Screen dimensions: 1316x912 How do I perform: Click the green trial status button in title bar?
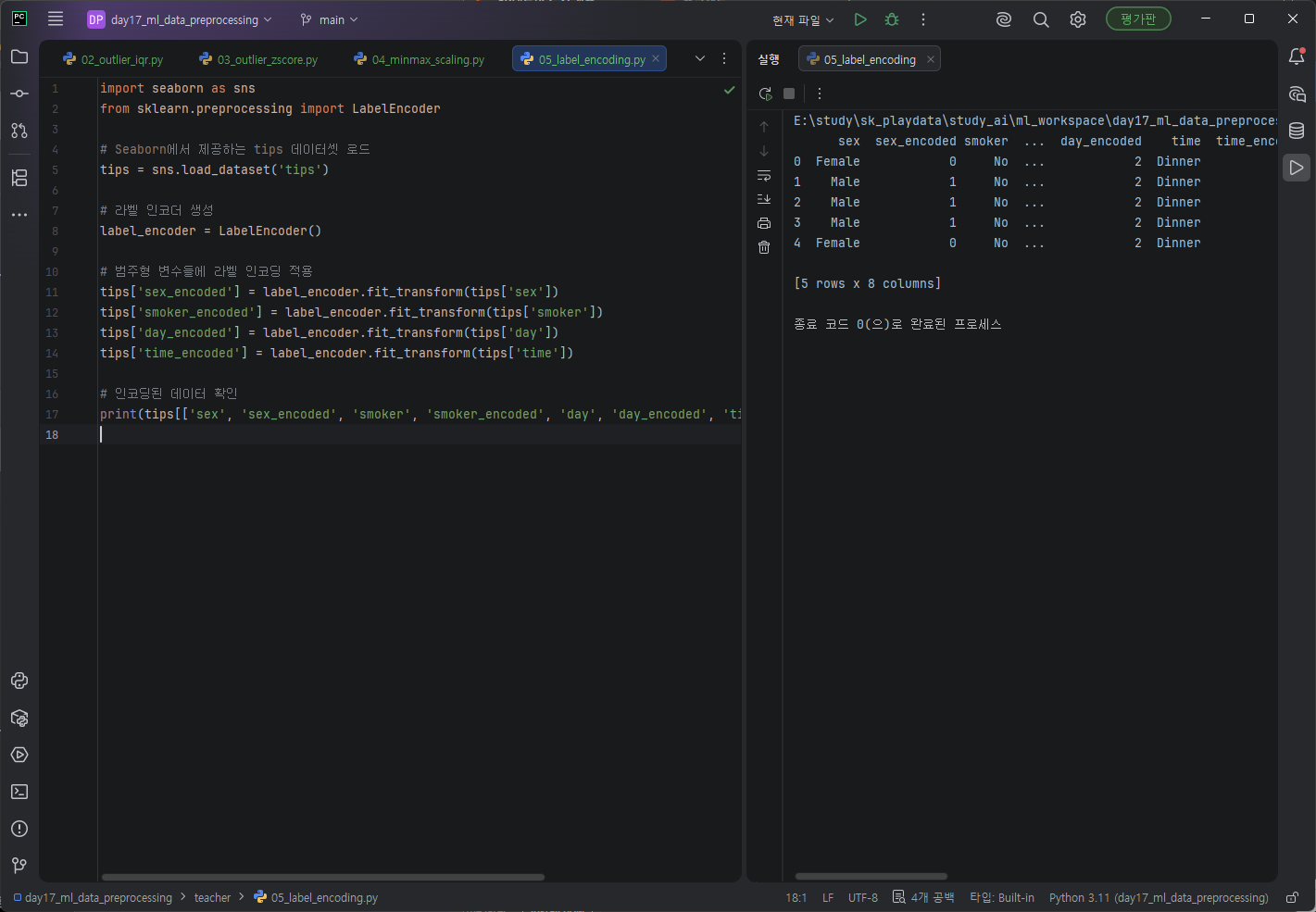coord(1138,19)
